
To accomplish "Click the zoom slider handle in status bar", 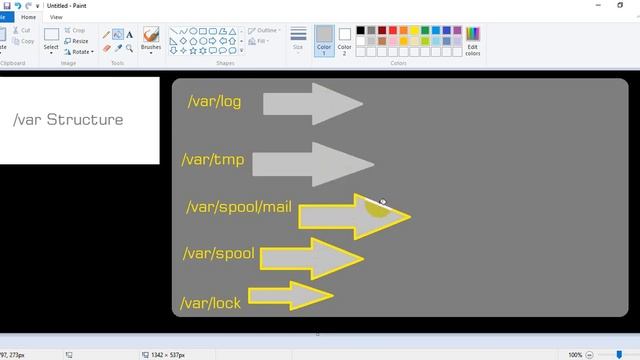I will [619, 354].
